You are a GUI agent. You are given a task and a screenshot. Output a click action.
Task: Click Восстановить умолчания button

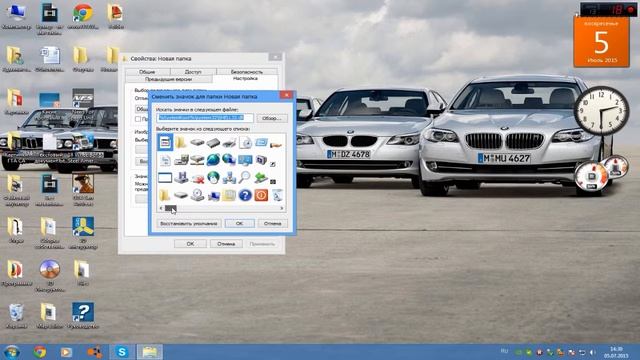(189, 223)
